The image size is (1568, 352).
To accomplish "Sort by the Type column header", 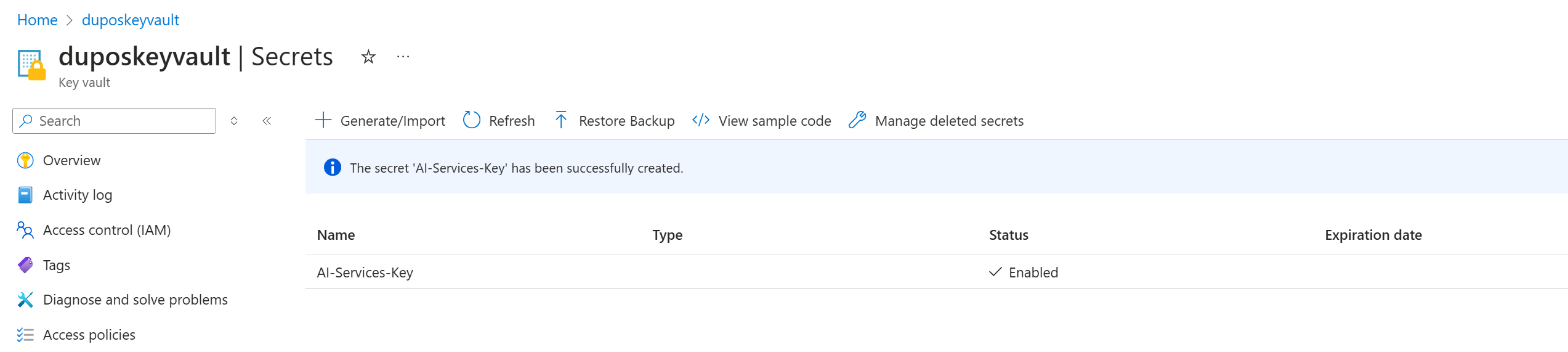I will 668,235.
